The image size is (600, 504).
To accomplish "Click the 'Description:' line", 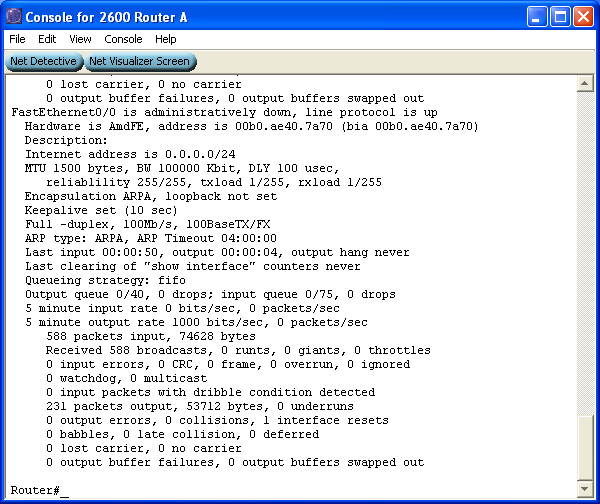I will [x=66, y=140].
